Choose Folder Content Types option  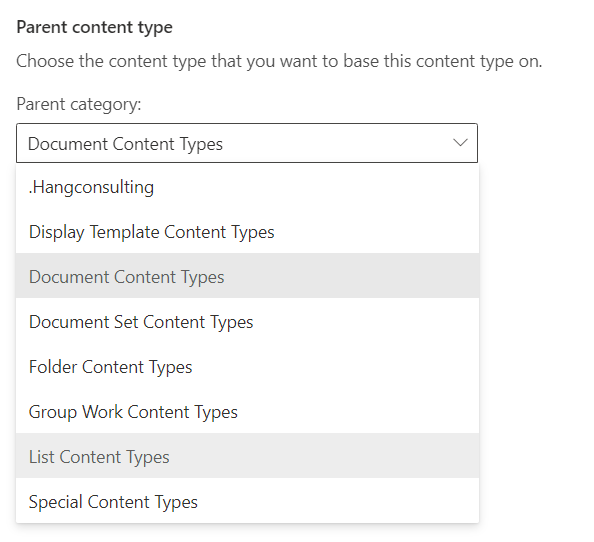tap(247, 366)
